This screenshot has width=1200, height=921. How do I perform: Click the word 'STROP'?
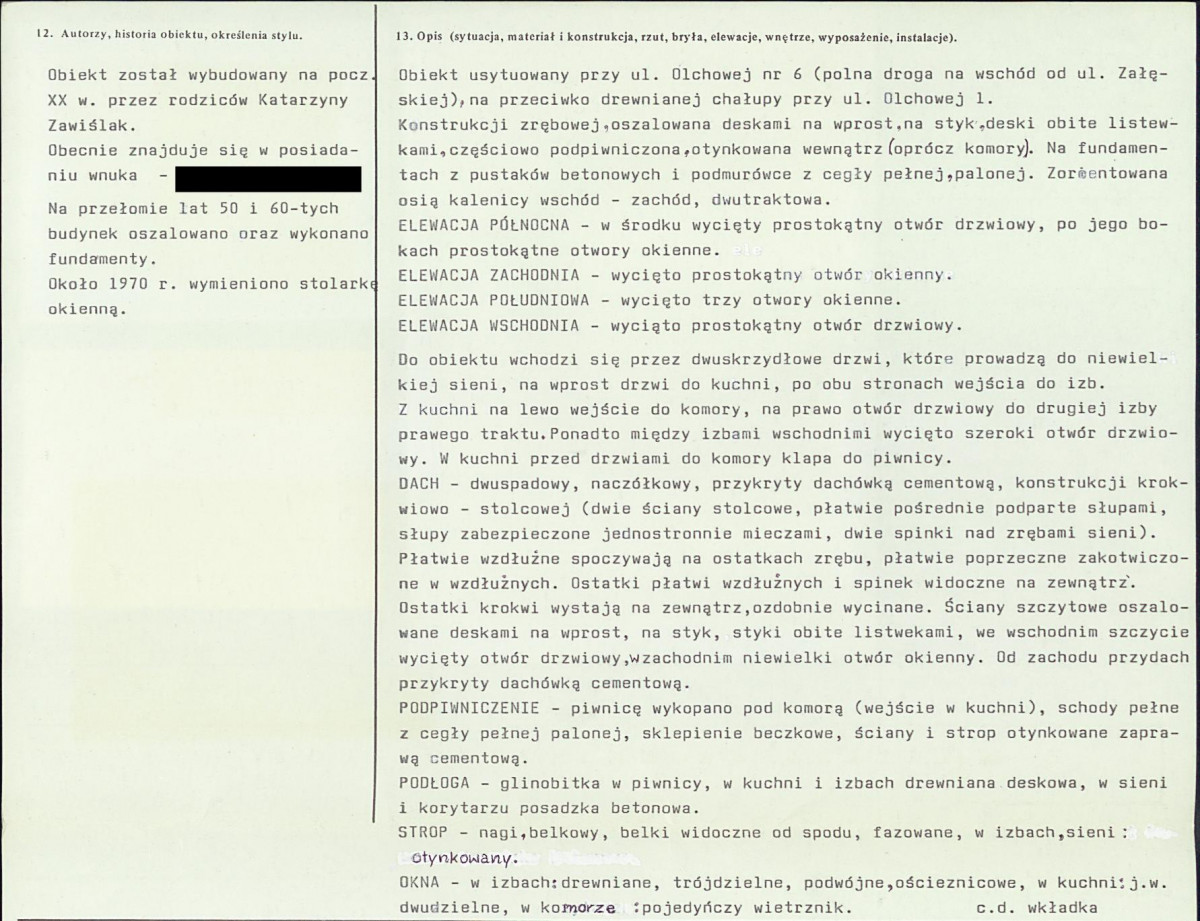(x=421, y=831)
